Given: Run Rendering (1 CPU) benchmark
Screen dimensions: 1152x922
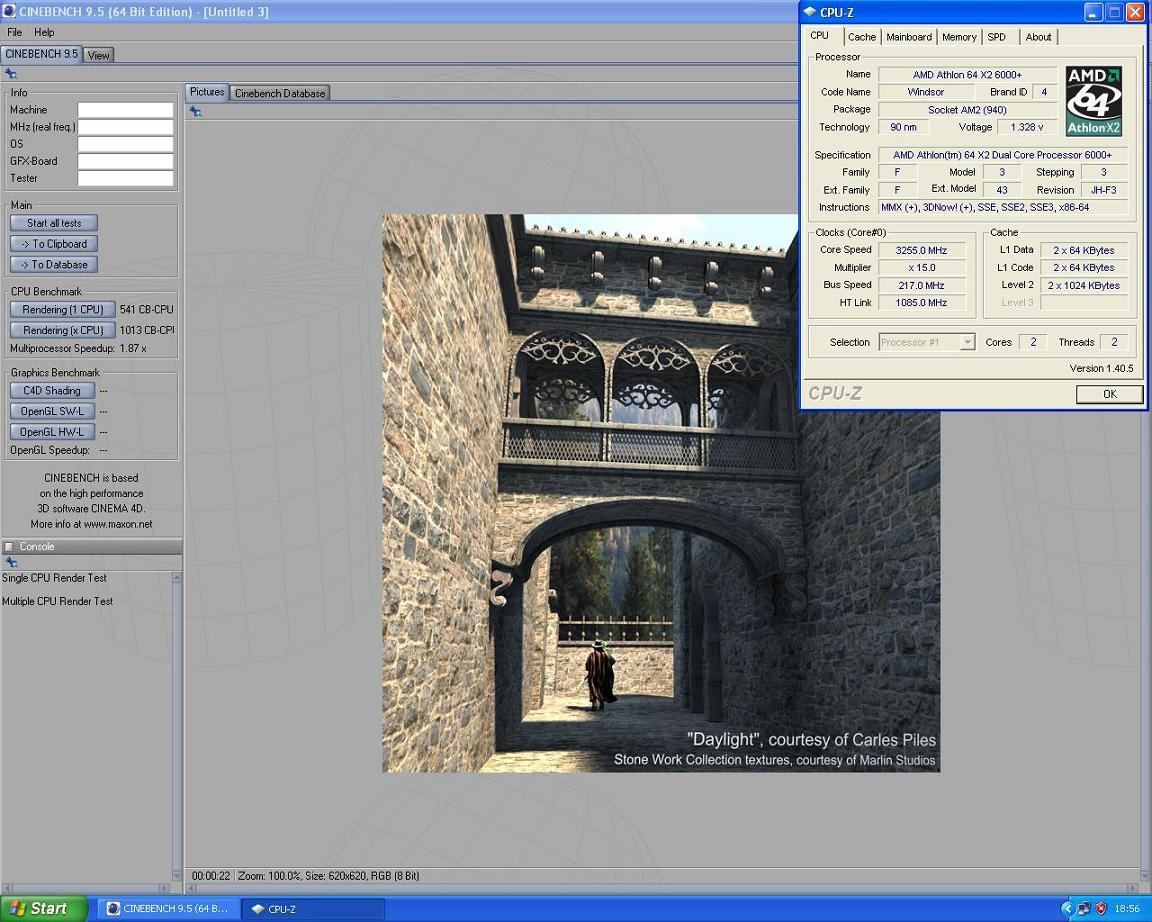Looking at the screenshot, I should click(62, 309).
